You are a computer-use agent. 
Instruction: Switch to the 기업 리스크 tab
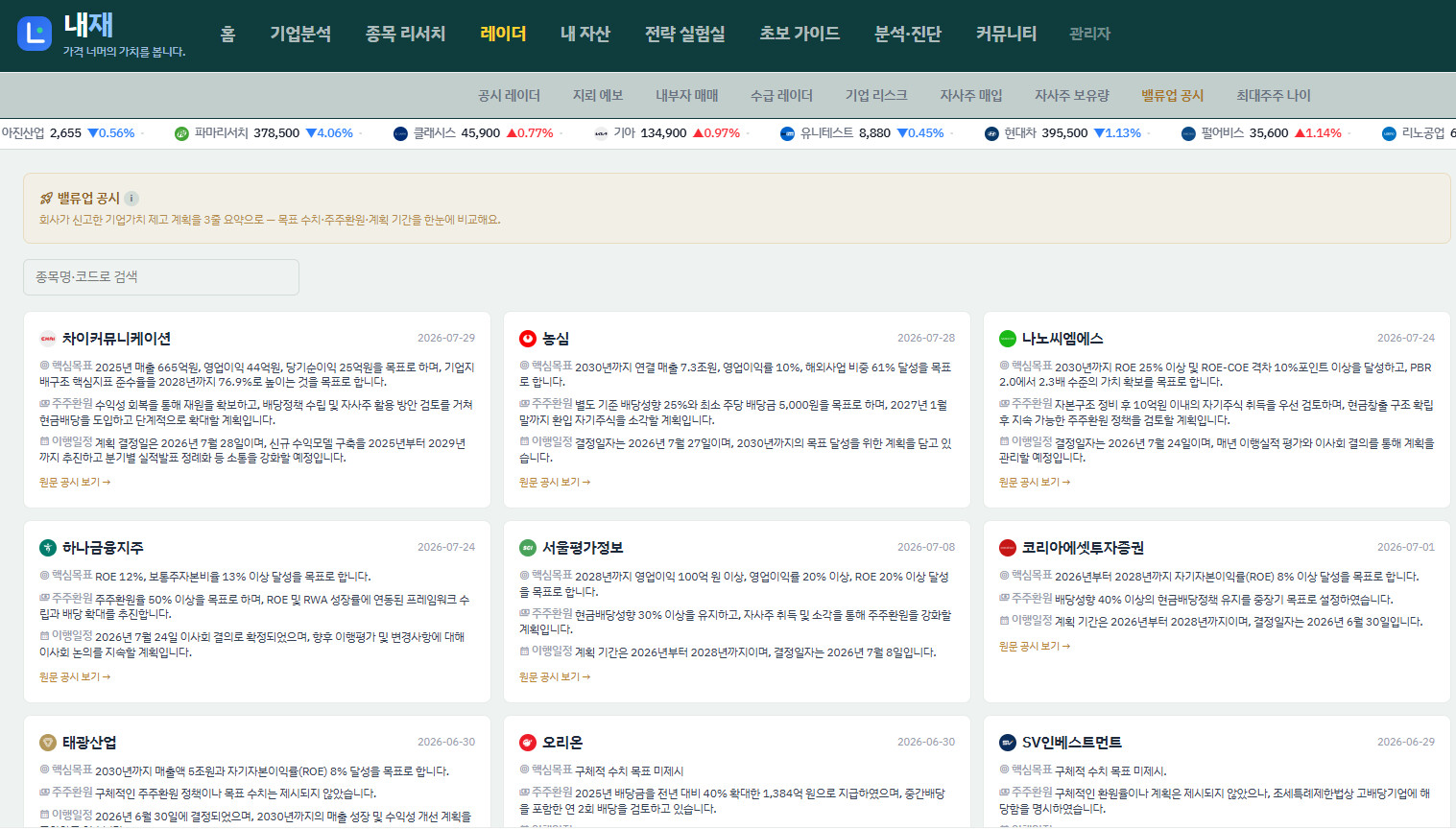(876, 96)
